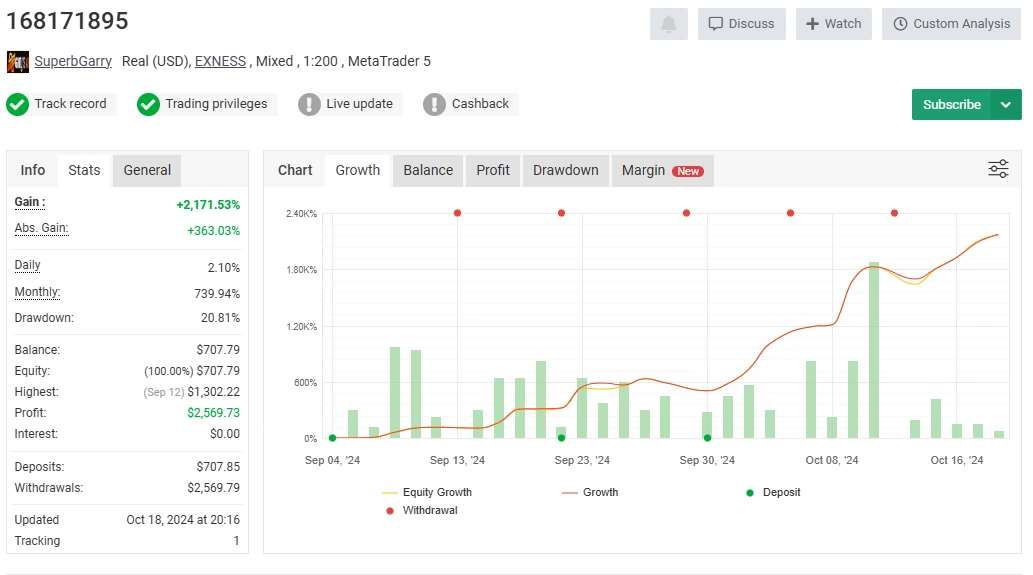Image resolution: width=1033 pixels, height=575 pixels.
Task: Click the deposit marker at Sep 04
Action: point(333,438)
